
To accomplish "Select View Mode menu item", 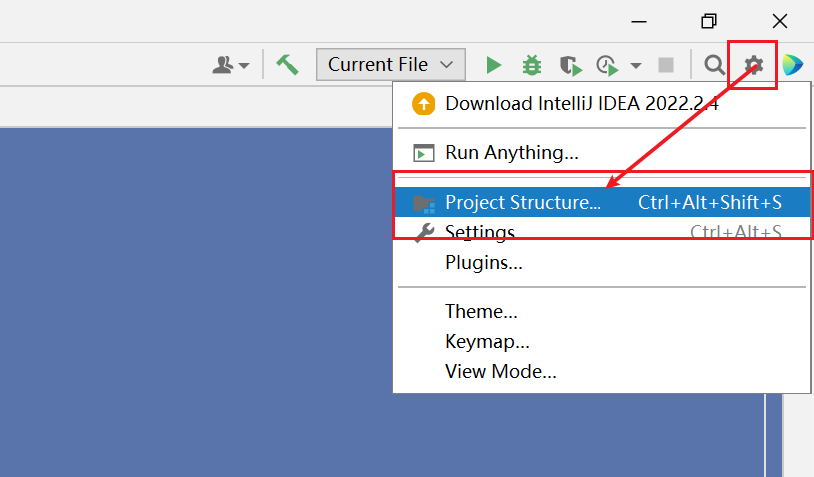I will [602, 372].
